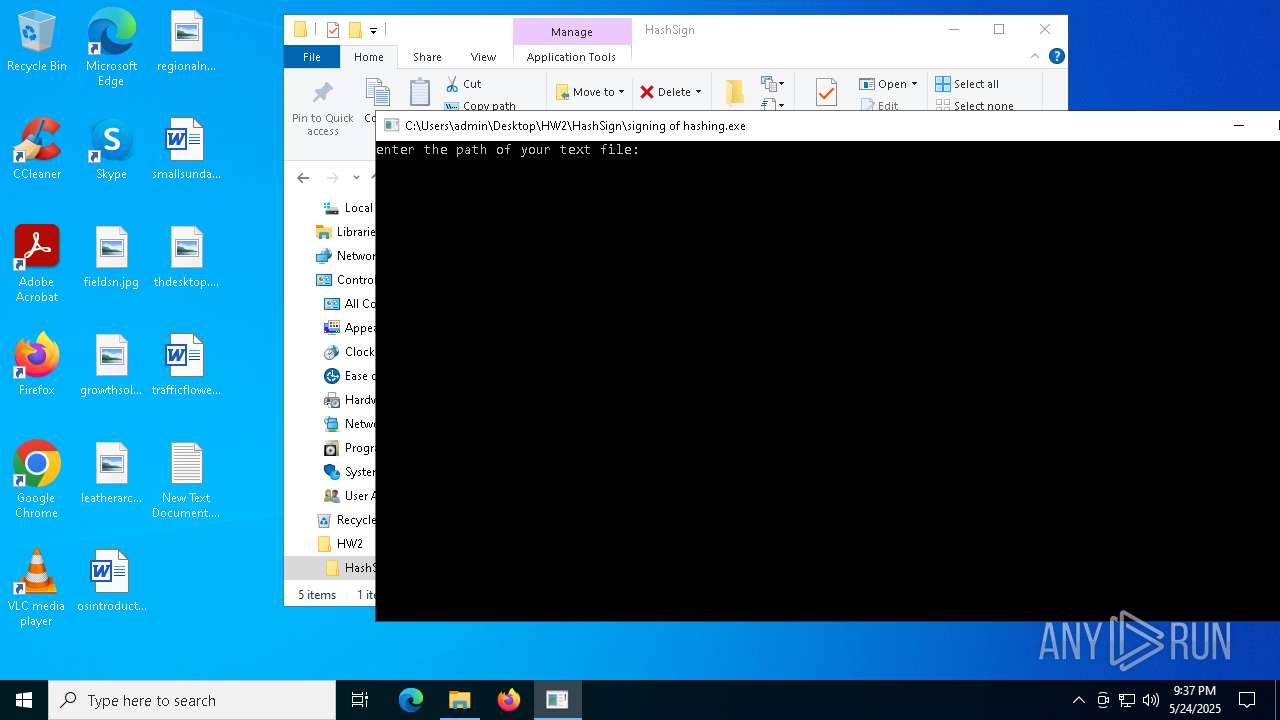Select the thdesktop image file

pos(186,258)
